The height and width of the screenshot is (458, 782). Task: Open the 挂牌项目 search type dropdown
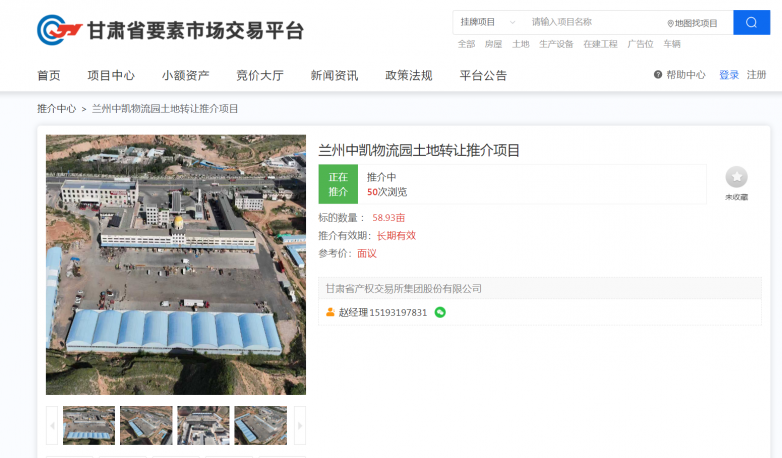pos(487,22)
